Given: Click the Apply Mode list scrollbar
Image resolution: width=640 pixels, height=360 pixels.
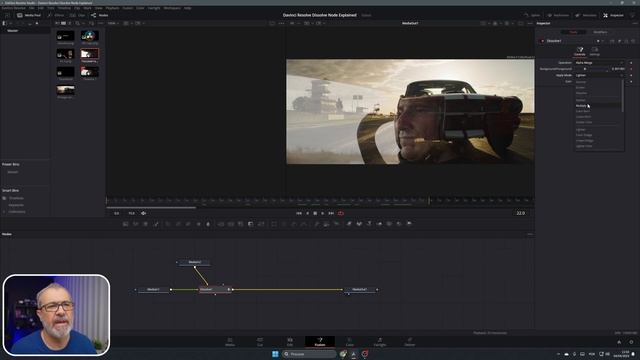Looking at the screenshot, I should click(x=622, y=96).
